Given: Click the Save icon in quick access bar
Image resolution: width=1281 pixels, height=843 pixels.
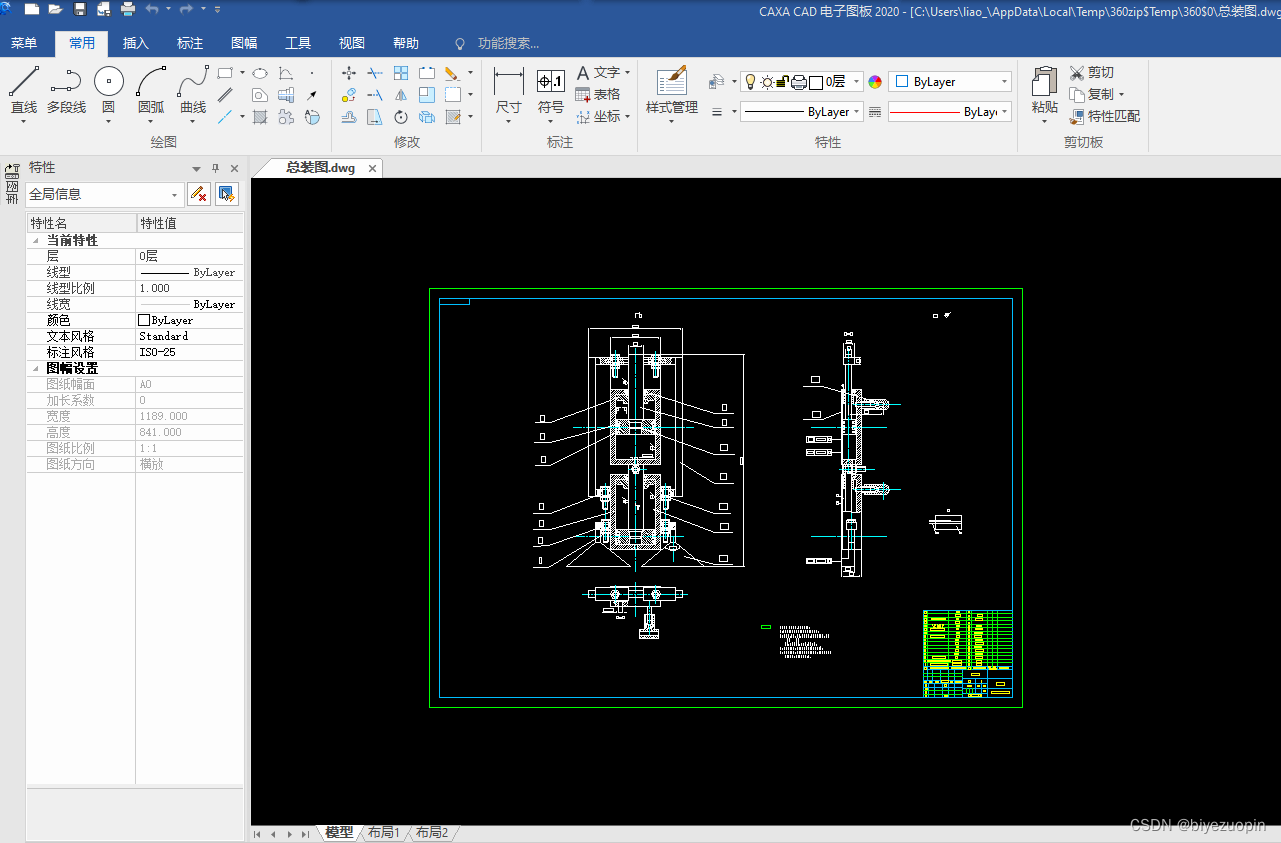Looking at the screenshot, I should point(80,9).
